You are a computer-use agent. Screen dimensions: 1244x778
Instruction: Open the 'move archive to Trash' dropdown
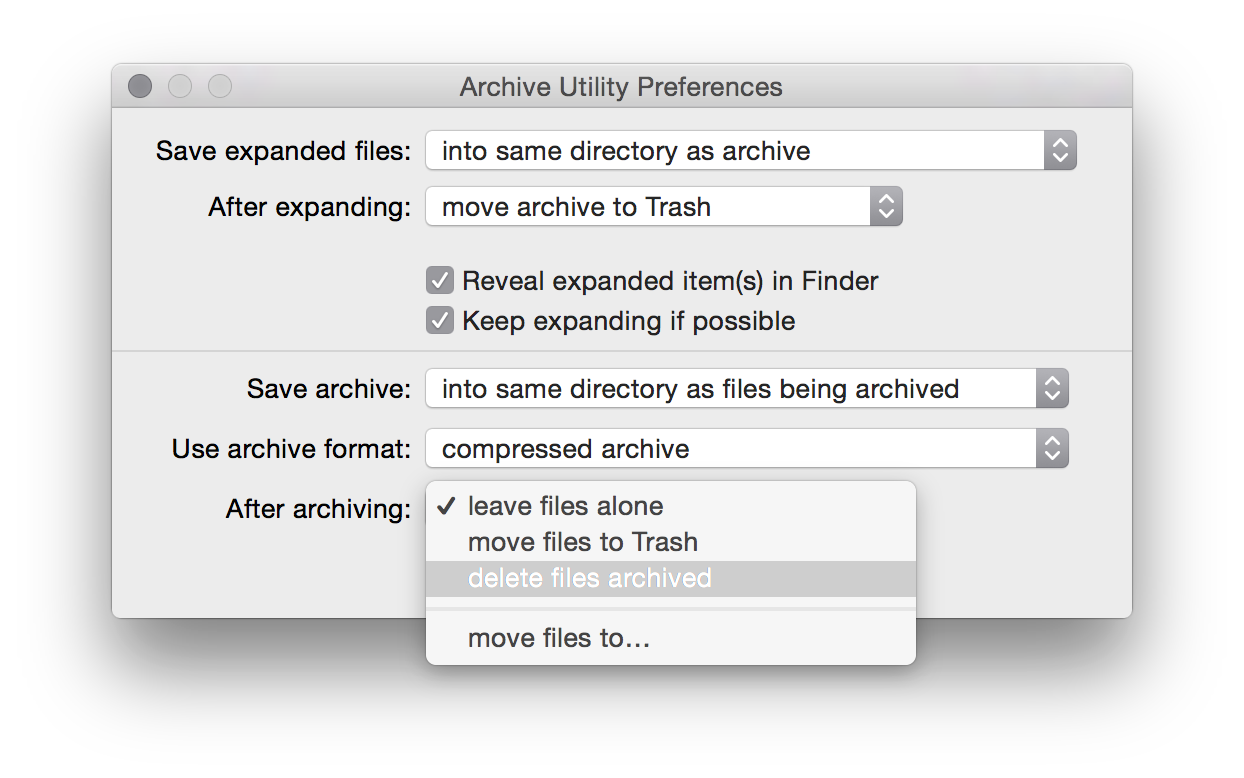pos(664,207)
